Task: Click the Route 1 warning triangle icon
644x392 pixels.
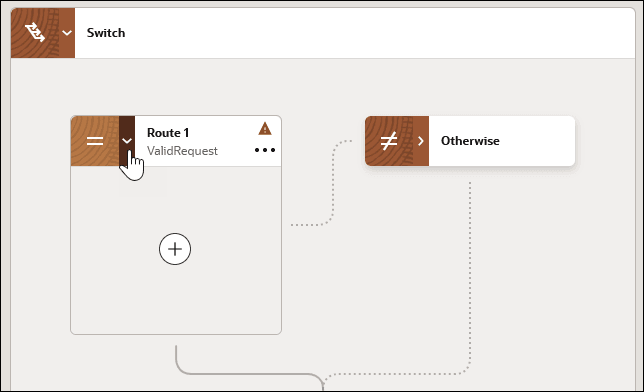Action: [x=265, y=129]
